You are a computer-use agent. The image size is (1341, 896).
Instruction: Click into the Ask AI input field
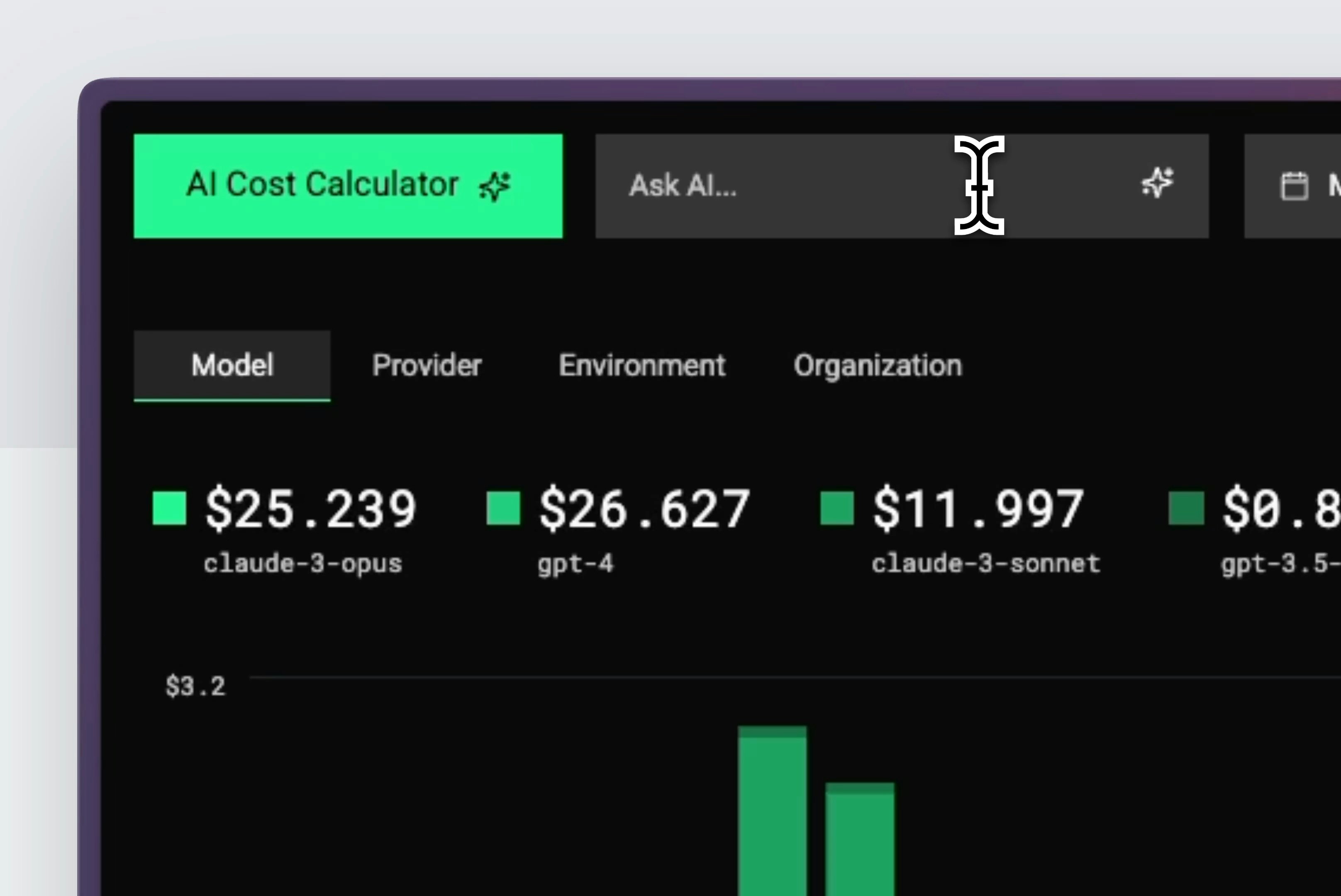click(x=829, y=186)
